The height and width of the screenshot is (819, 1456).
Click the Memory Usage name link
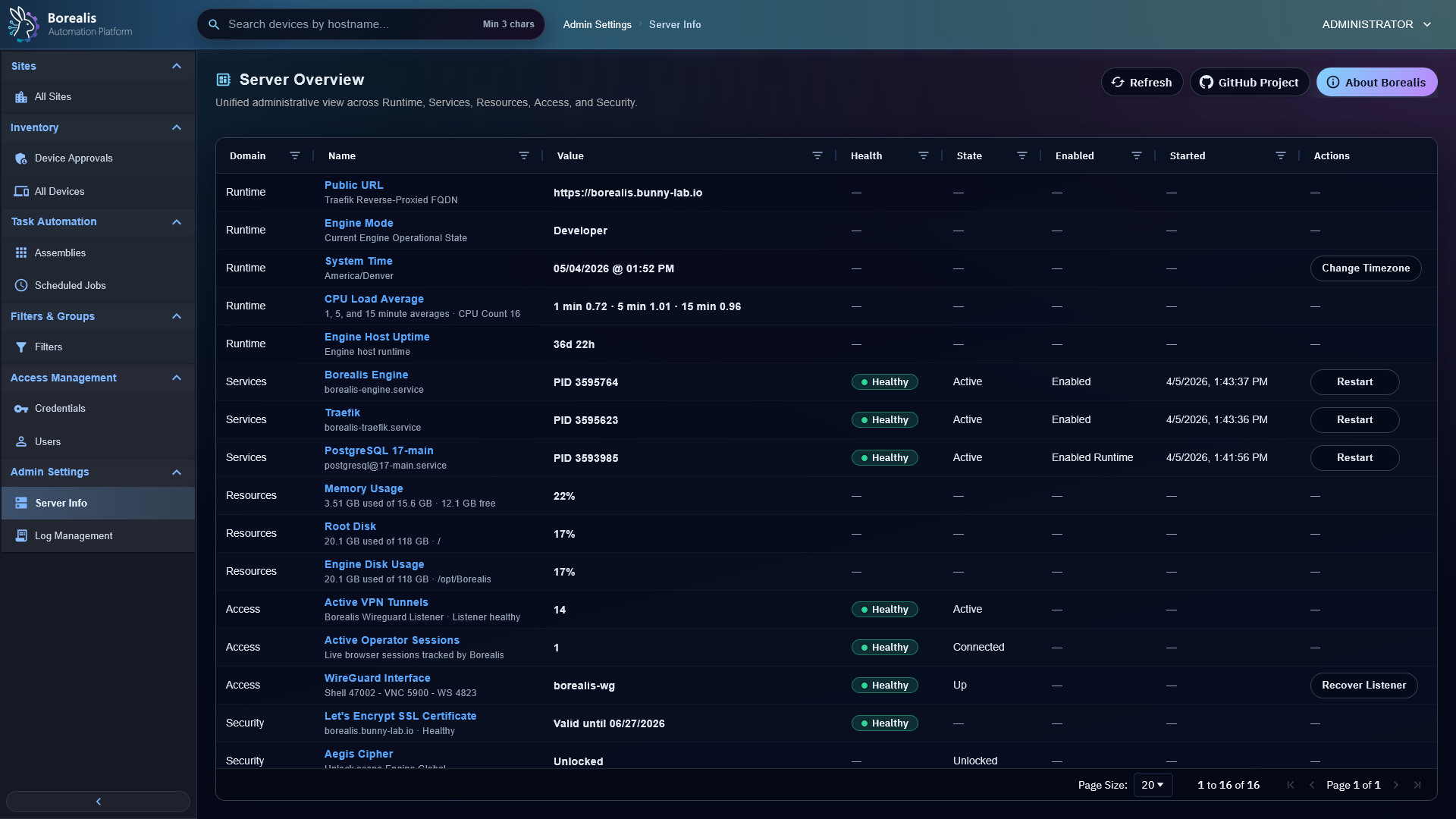pyautogui.click(x=363, y=488)
